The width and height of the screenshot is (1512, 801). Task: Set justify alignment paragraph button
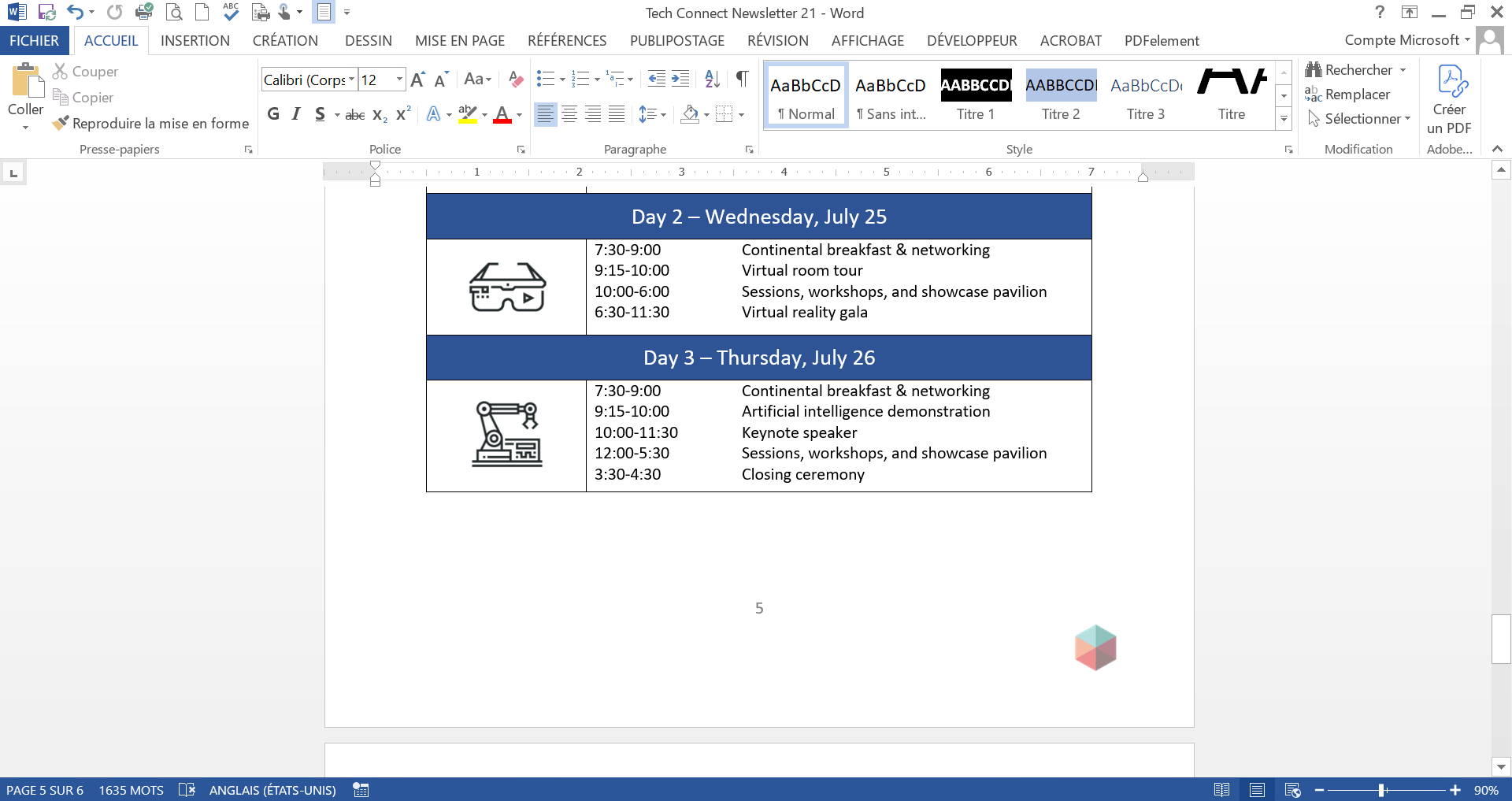coord(617,114)
